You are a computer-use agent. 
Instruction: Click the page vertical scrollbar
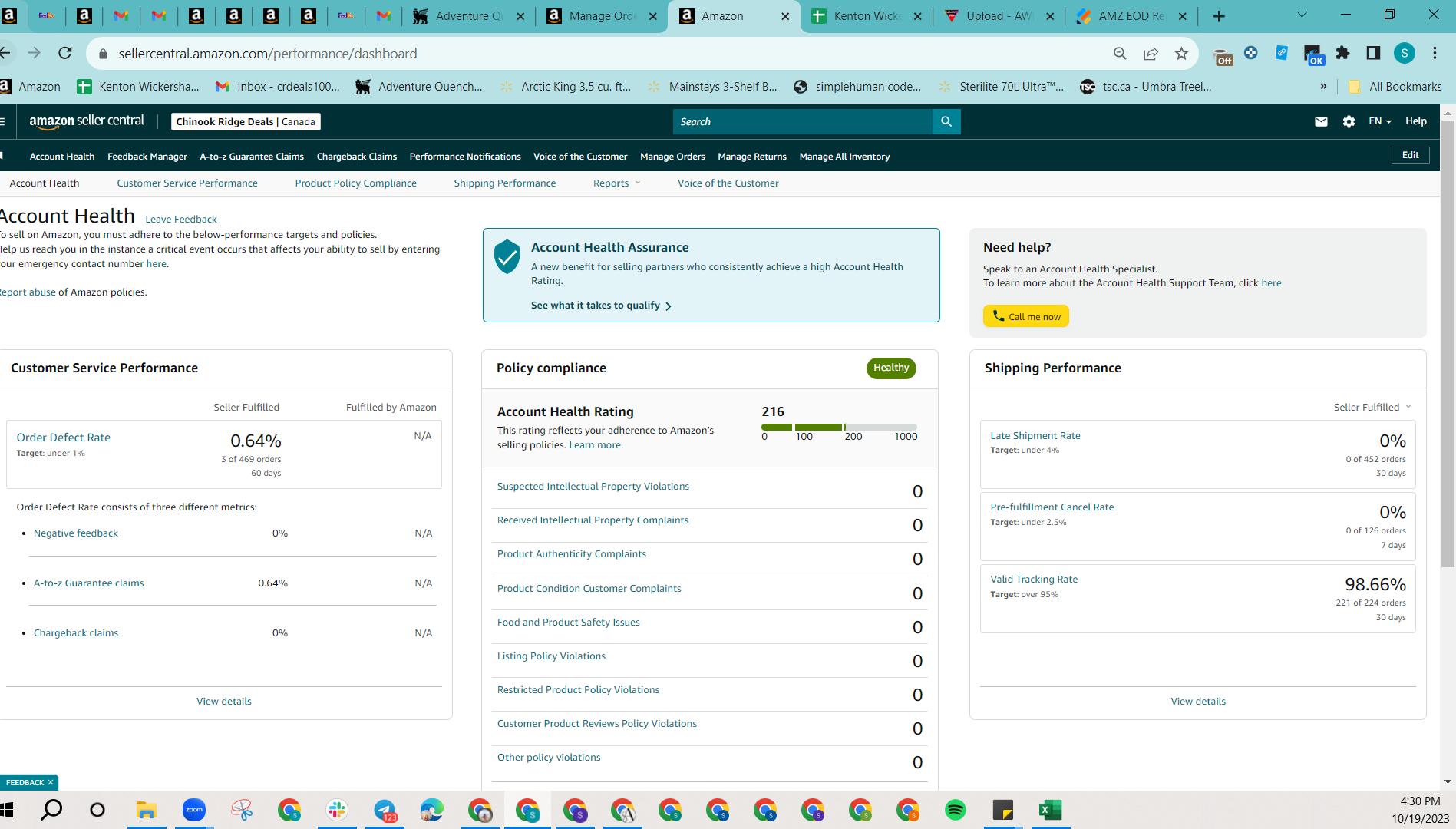coord(1448,345)
